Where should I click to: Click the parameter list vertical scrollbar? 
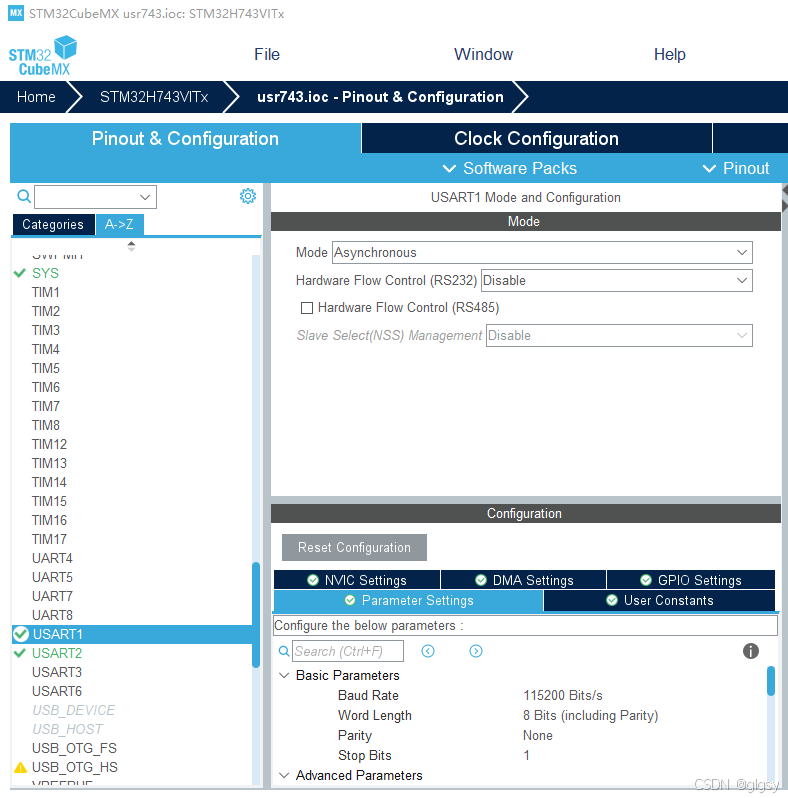[x=771, y=681]
